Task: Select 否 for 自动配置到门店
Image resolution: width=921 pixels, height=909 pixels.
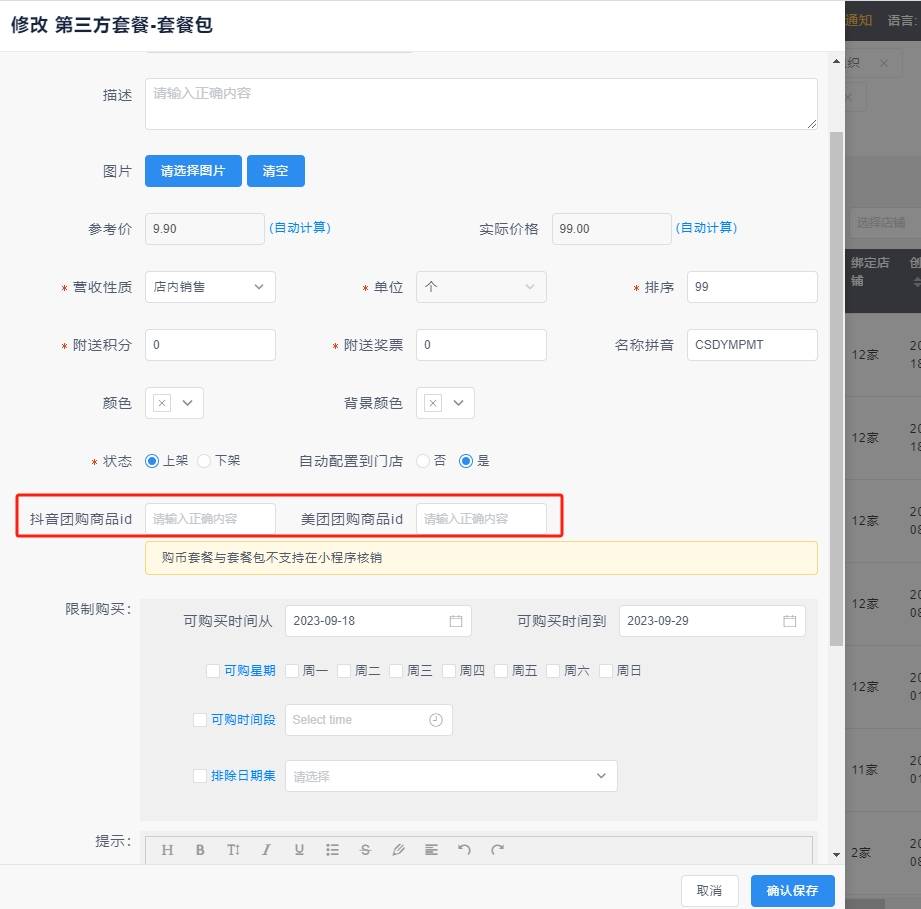Action: pos(423,461)
